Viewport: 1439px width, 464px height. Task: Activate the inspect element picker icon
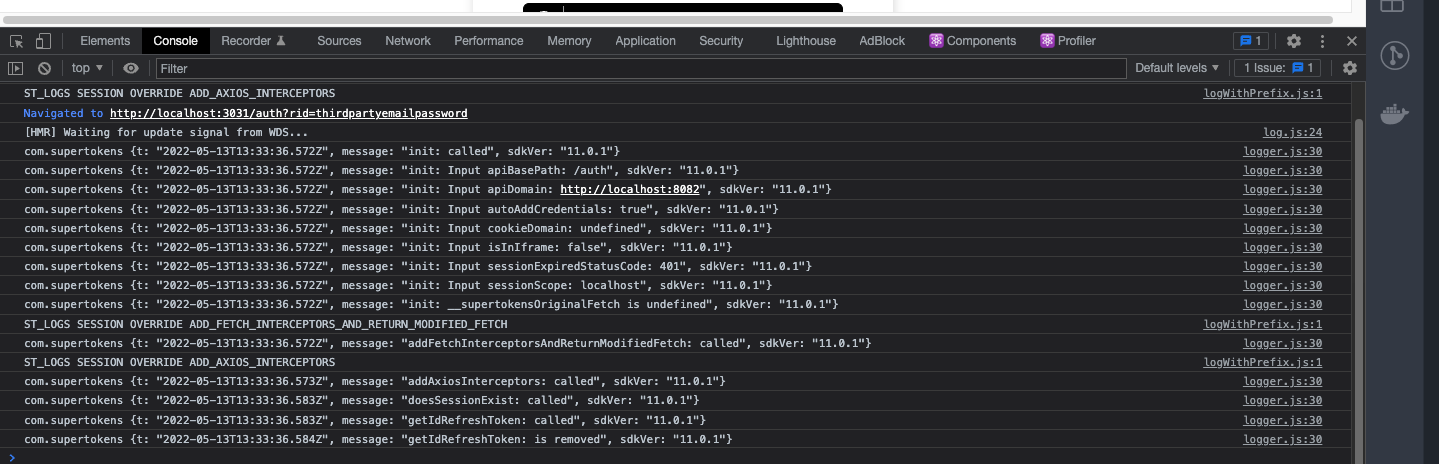tap(17, 41)
